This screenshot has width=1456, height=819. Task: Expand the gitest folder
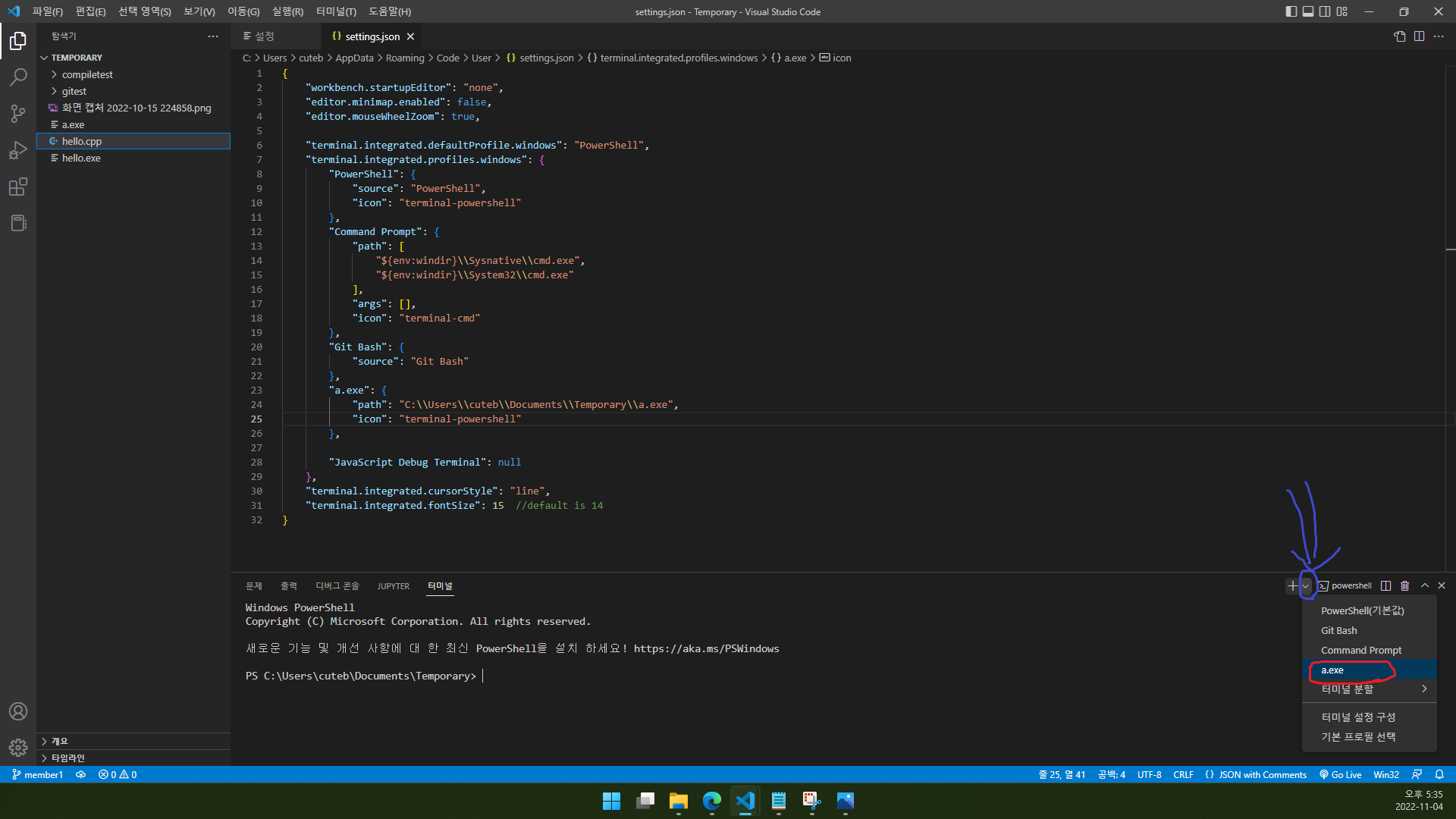(133, 91)
